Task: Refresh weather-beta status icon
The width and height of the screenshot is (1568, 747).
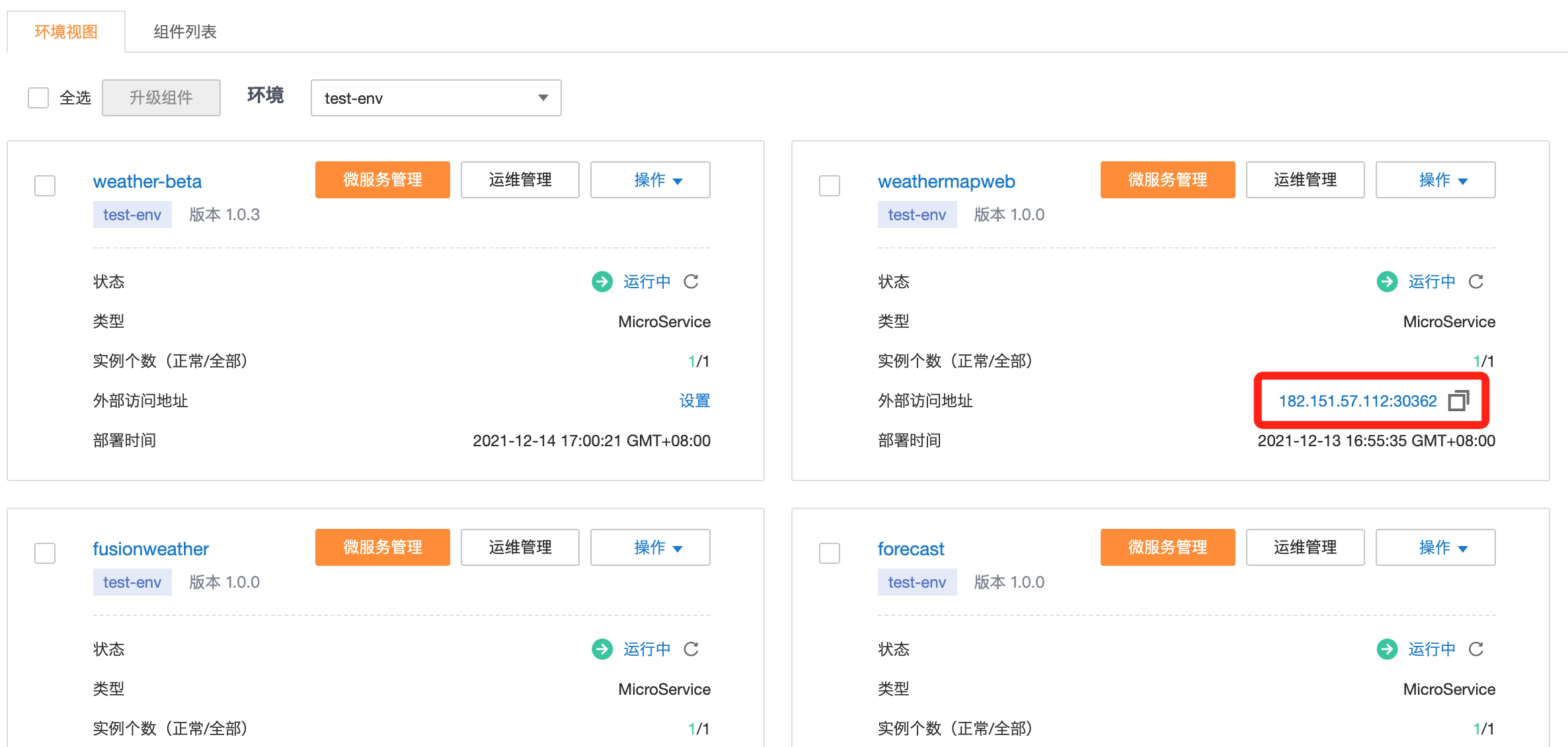Action: click(x=691, y=282)
